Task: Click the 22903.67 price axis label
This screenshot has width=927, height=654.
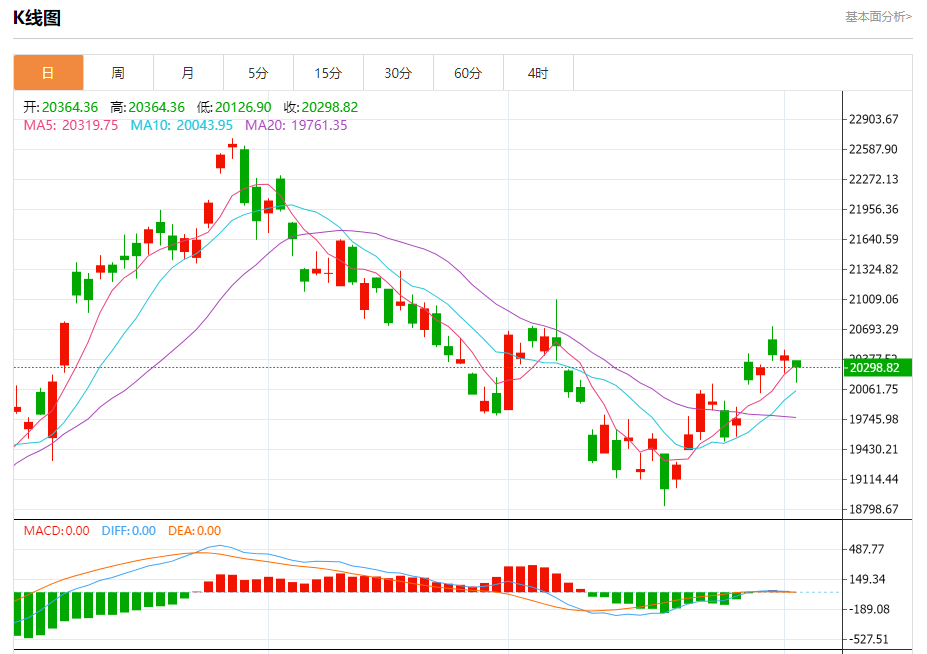Action: click(x=874, y=119)
